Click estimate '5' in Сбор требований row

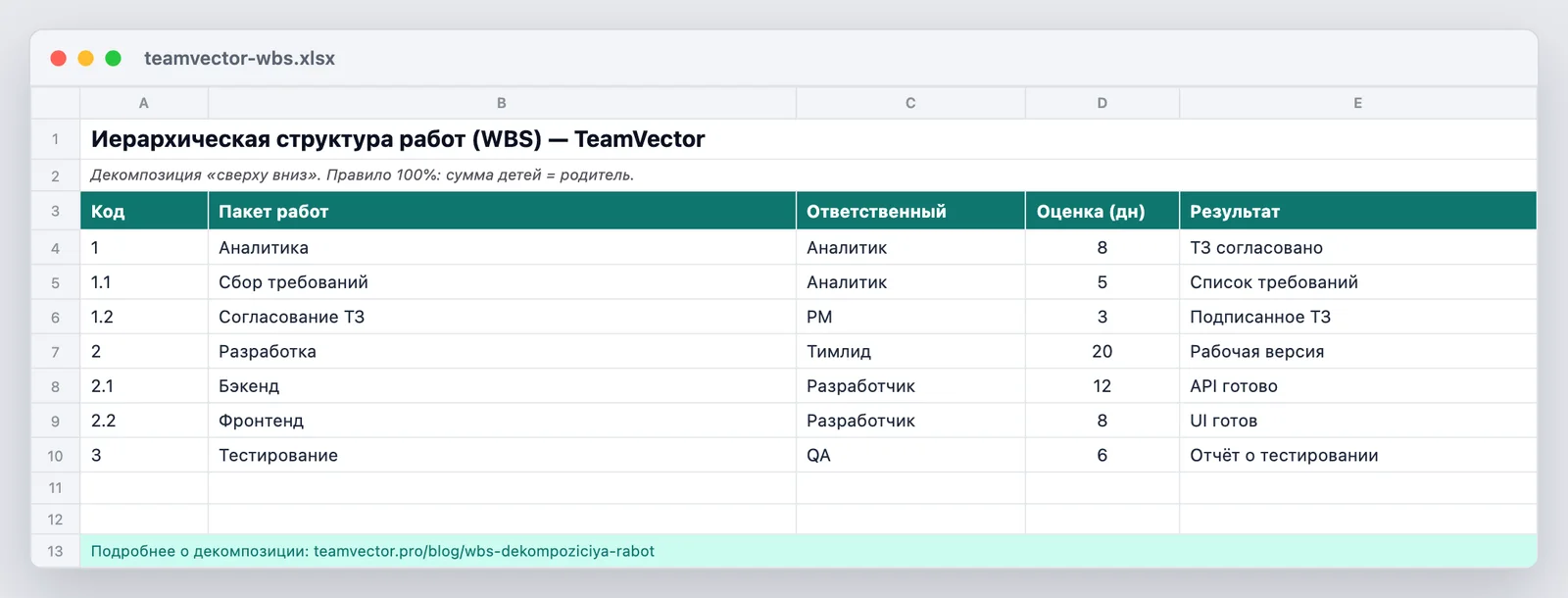[1102, 282]
